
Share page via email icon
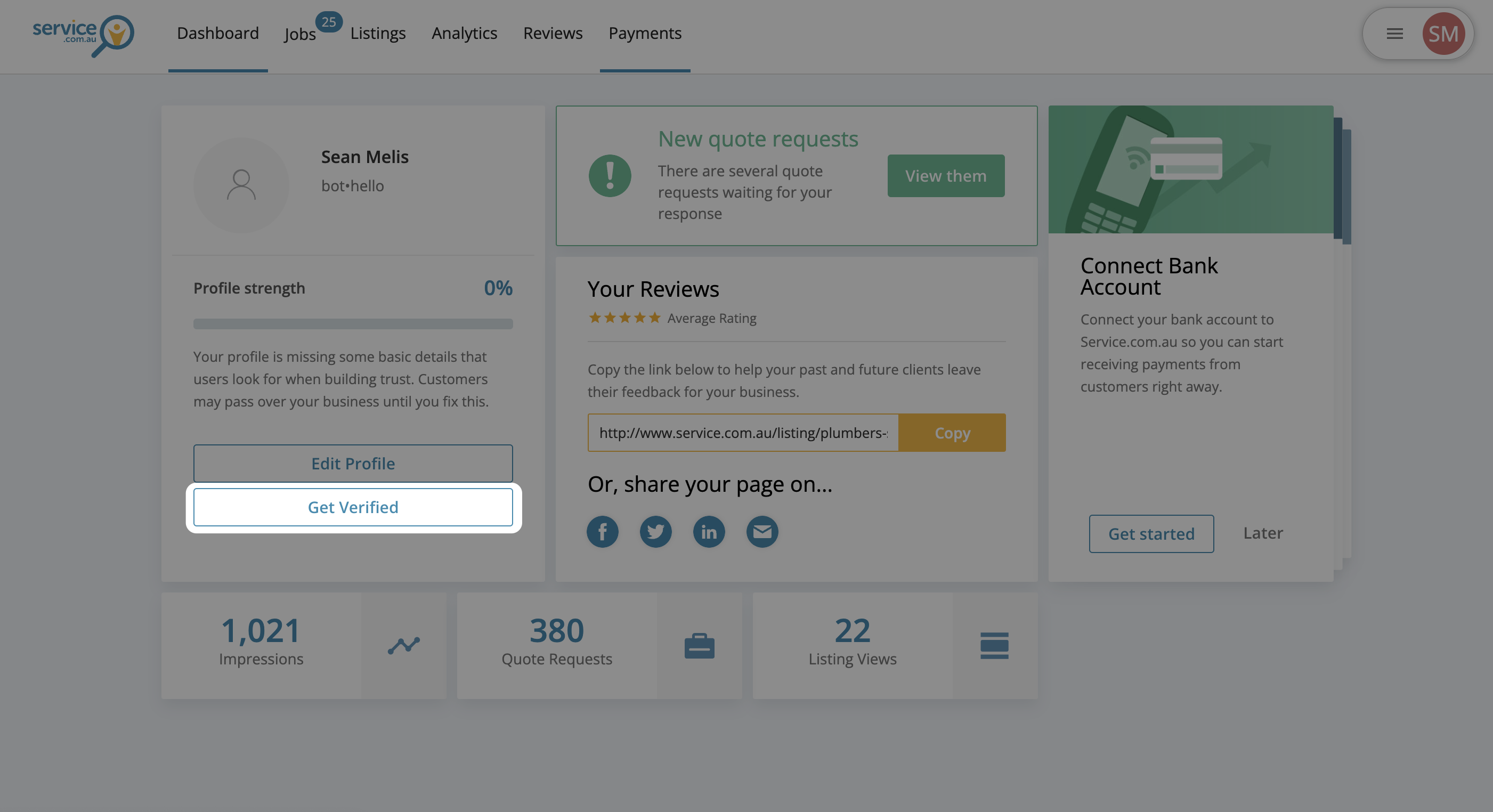point(762,532)
